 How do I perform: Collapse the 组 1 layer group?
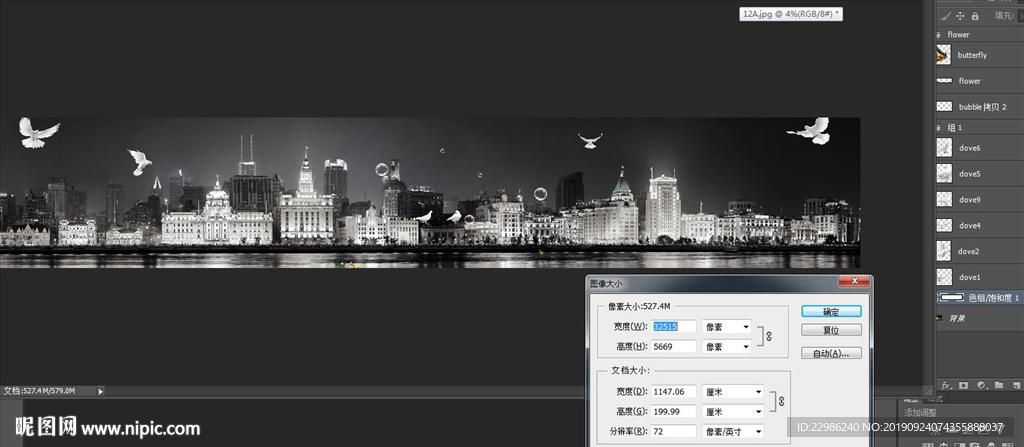(940, 127)
